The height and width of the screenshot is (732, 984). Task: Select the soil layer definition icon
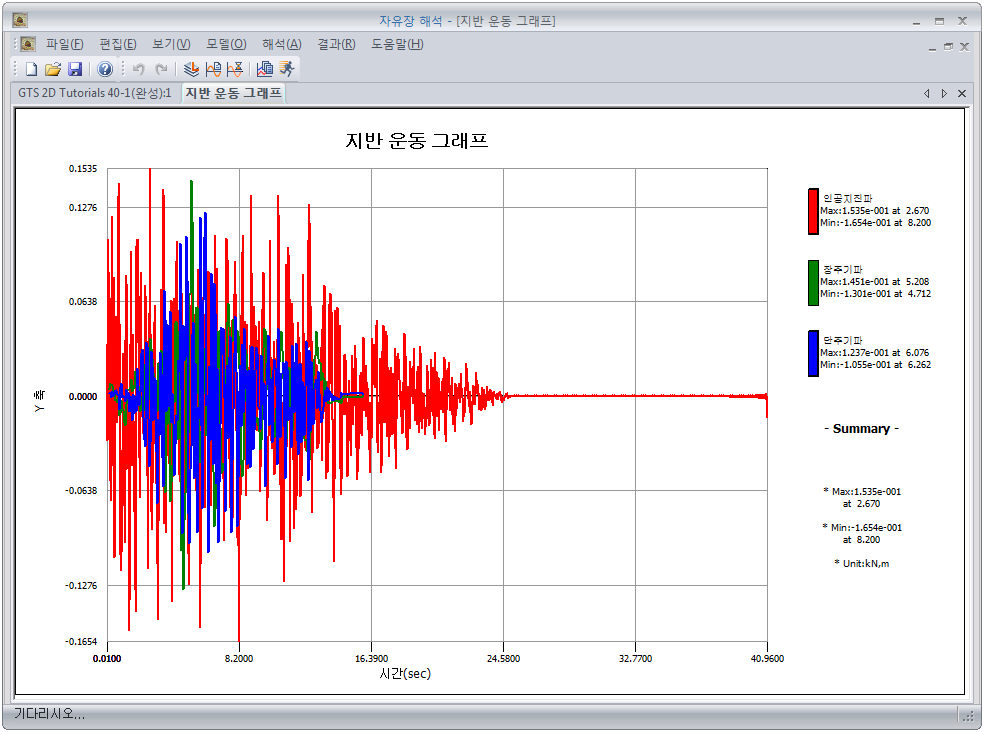point(191,69)
